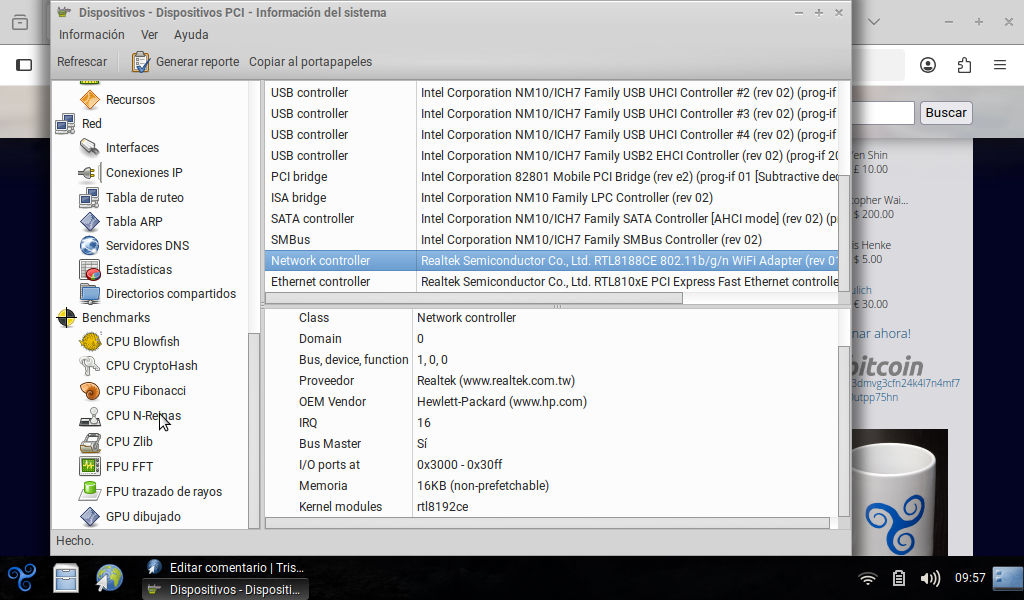Image resolution: width=1024 pixels, height=600 pixels.
Task: Select the PCI bridge row
Action: 551,177
